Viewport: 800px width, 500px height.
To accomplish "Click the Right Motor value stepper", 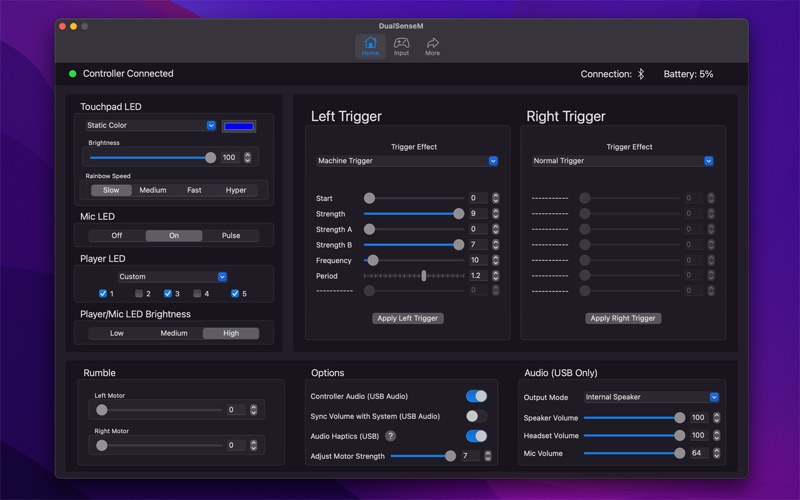I will (254, 445).
